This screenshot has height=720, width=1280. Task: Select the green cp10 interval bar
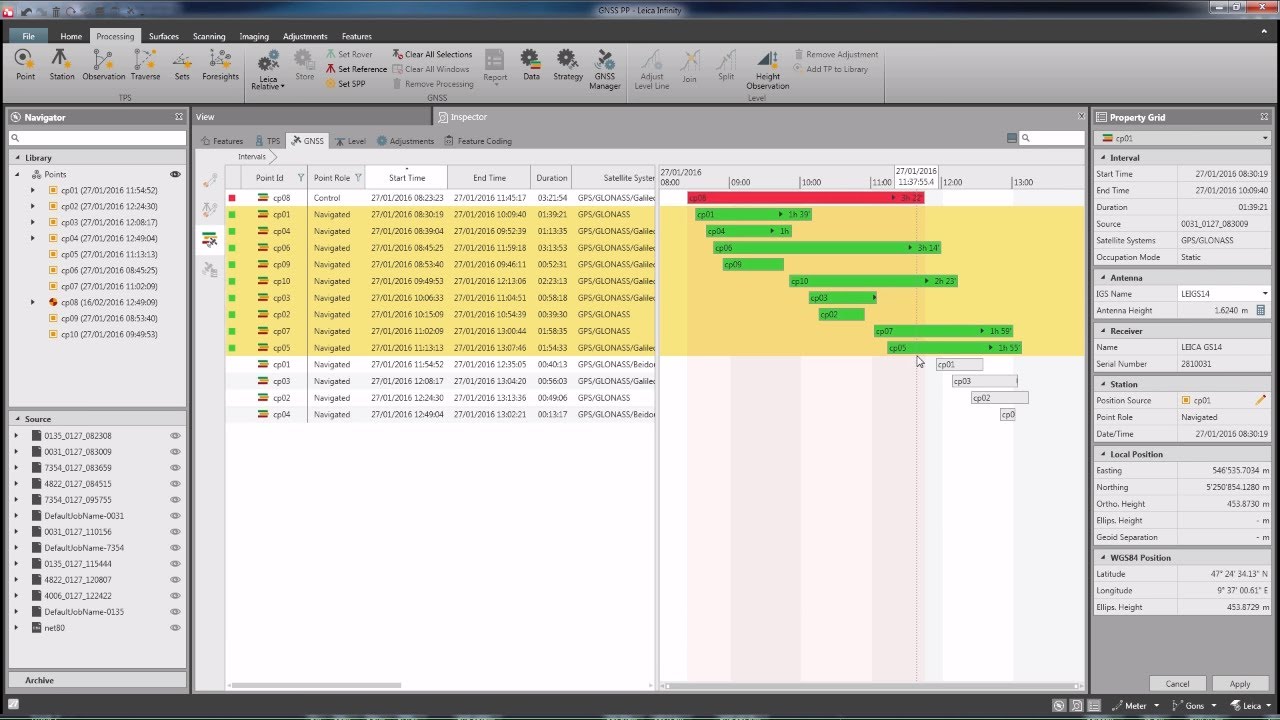[x=872, y=281]
